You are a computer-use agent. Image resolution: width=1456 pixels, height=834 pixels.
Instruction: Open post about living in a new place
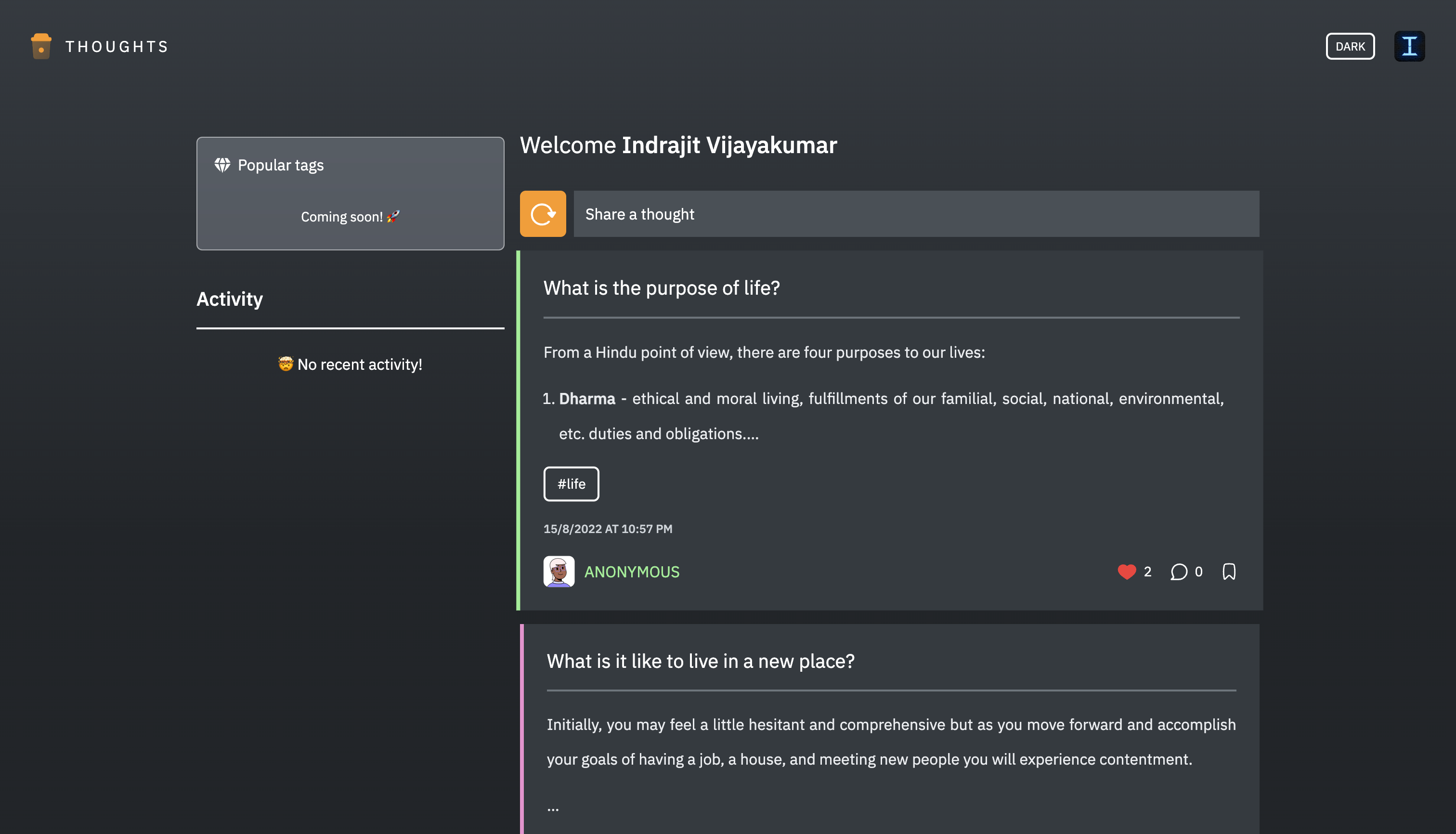point(700,661)
